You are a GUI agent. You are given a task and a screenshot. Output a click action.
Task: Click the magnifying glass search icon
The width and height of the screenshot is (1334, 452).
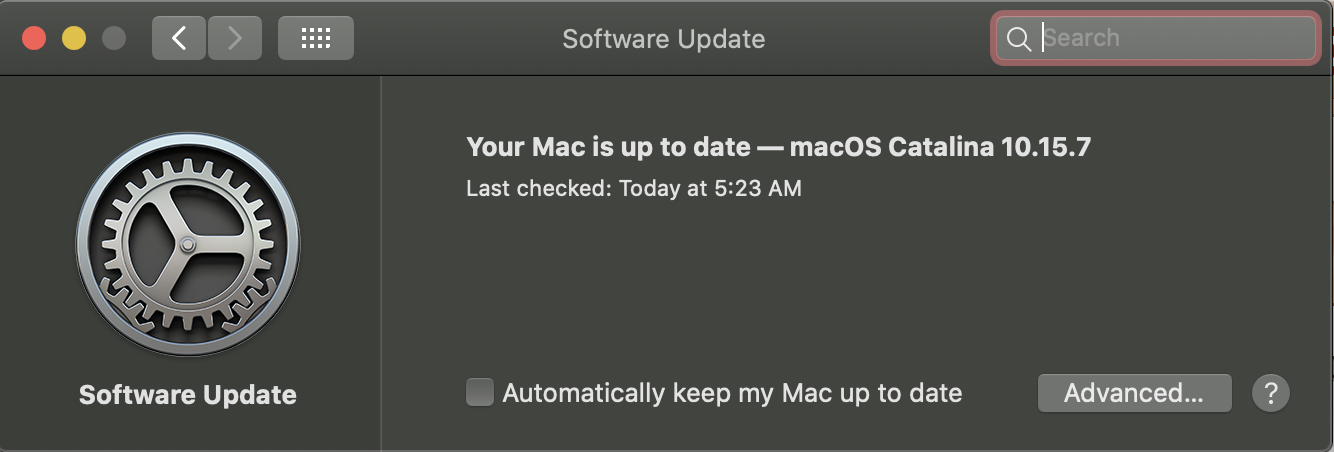1018,39
